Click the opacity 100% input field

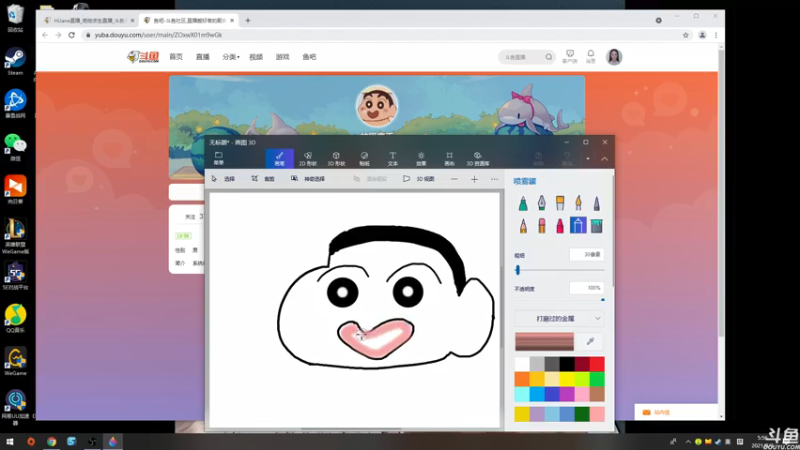(587, 288)
